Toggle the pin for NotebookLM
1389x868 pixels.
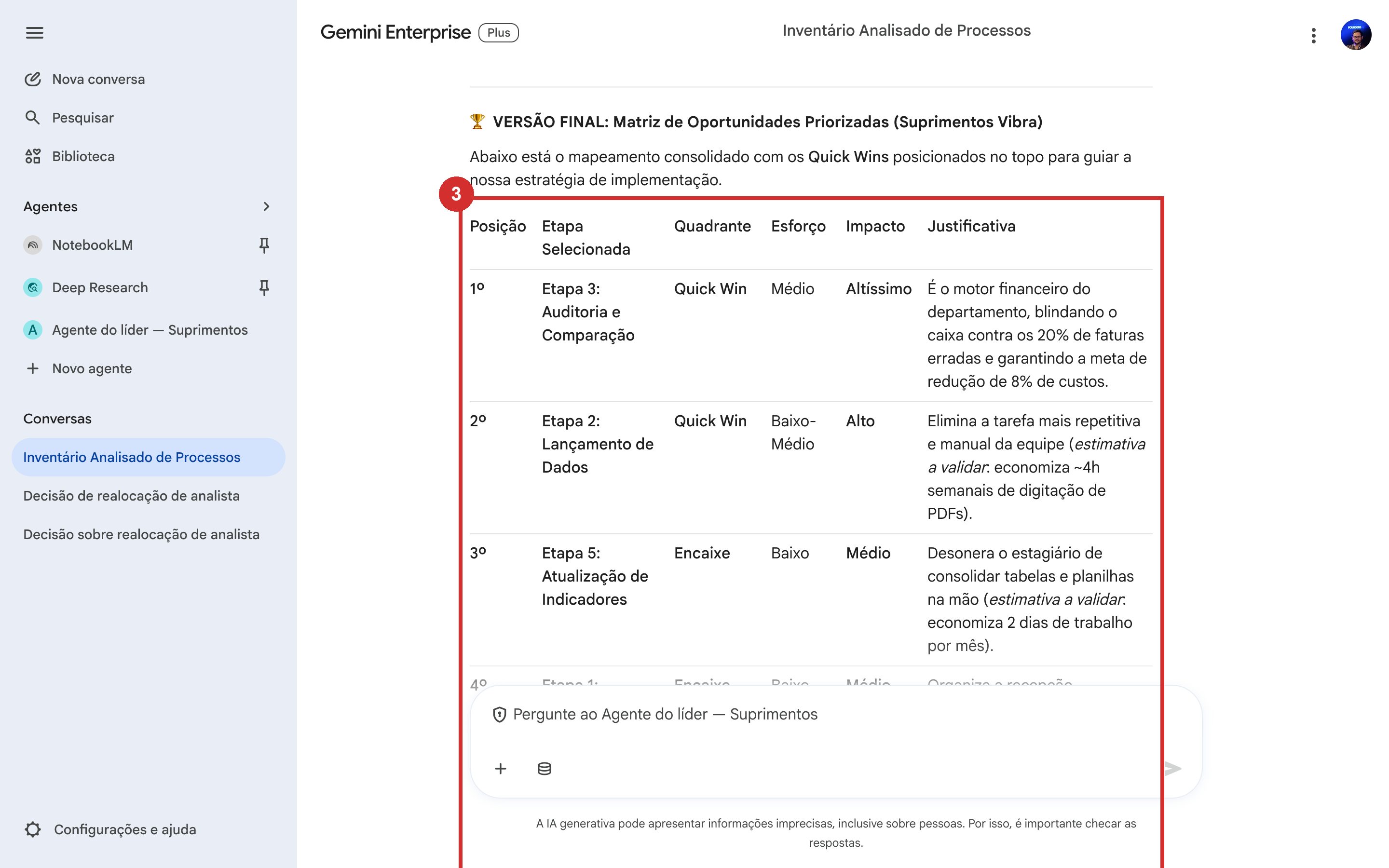(x=264, y=245)
